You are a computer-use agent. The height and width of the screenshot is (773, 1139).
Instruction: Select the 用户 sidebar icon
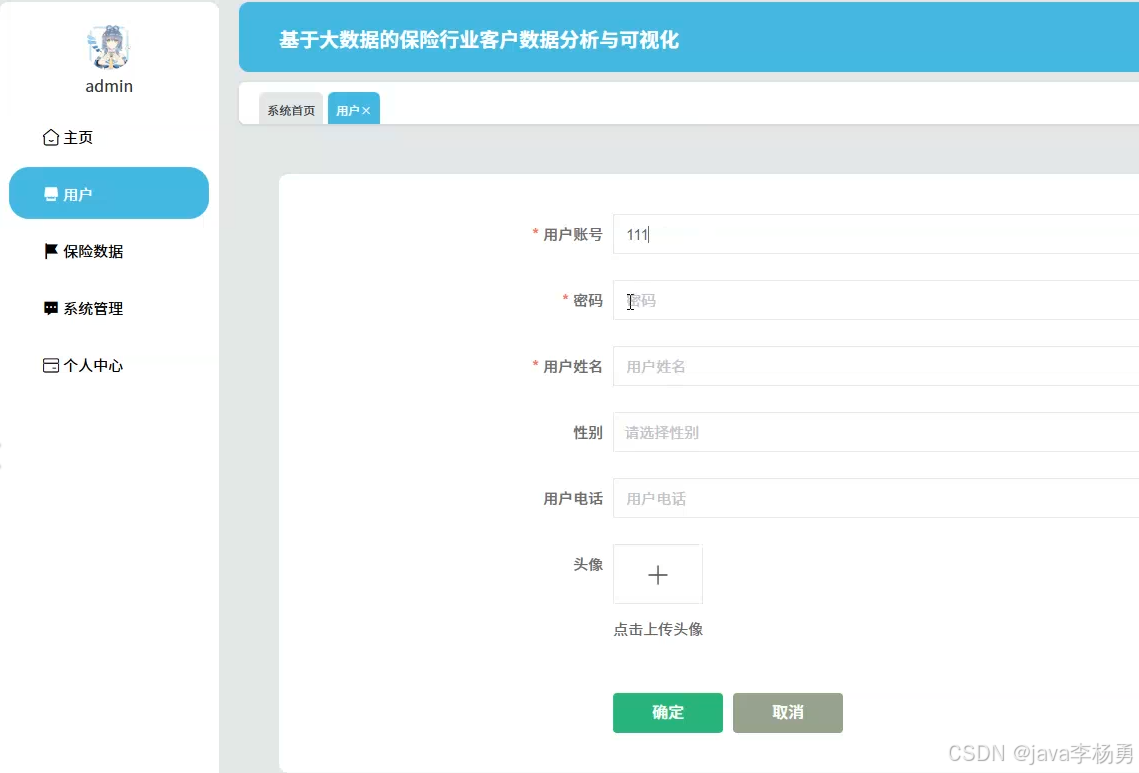tap(51, 193)
